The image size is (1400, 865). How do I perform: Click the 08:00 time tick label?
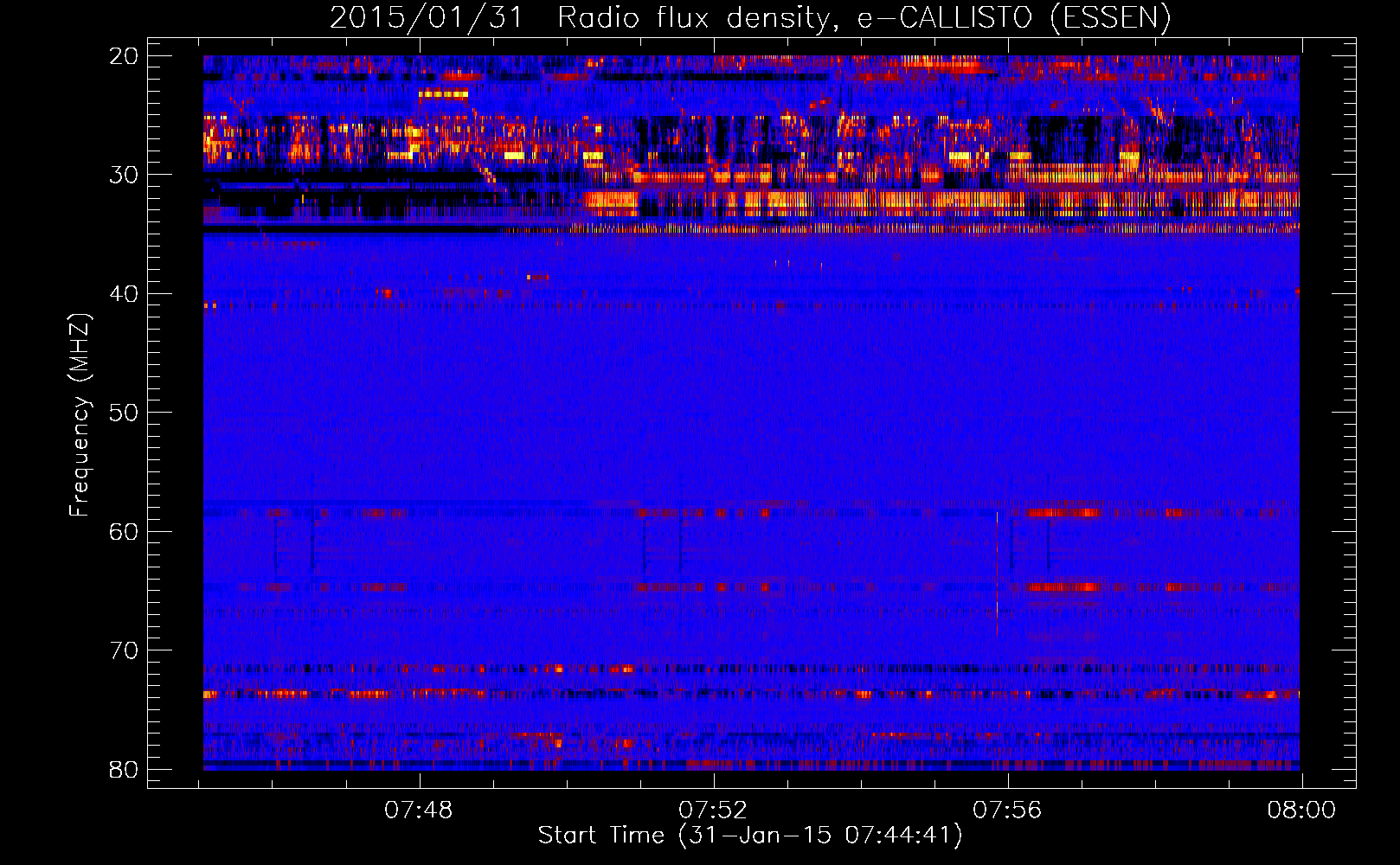pyautogui.click(x=1301, y=811)
